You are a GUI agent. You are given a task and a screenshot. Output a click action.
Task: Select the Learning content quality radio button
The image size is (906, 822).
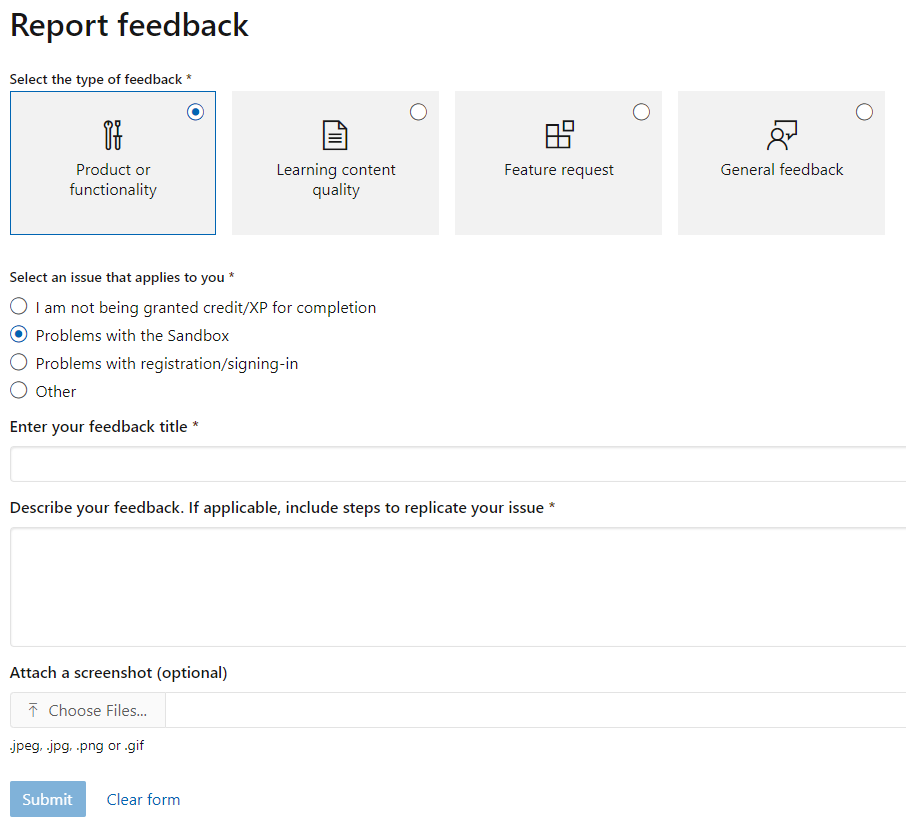418,112
